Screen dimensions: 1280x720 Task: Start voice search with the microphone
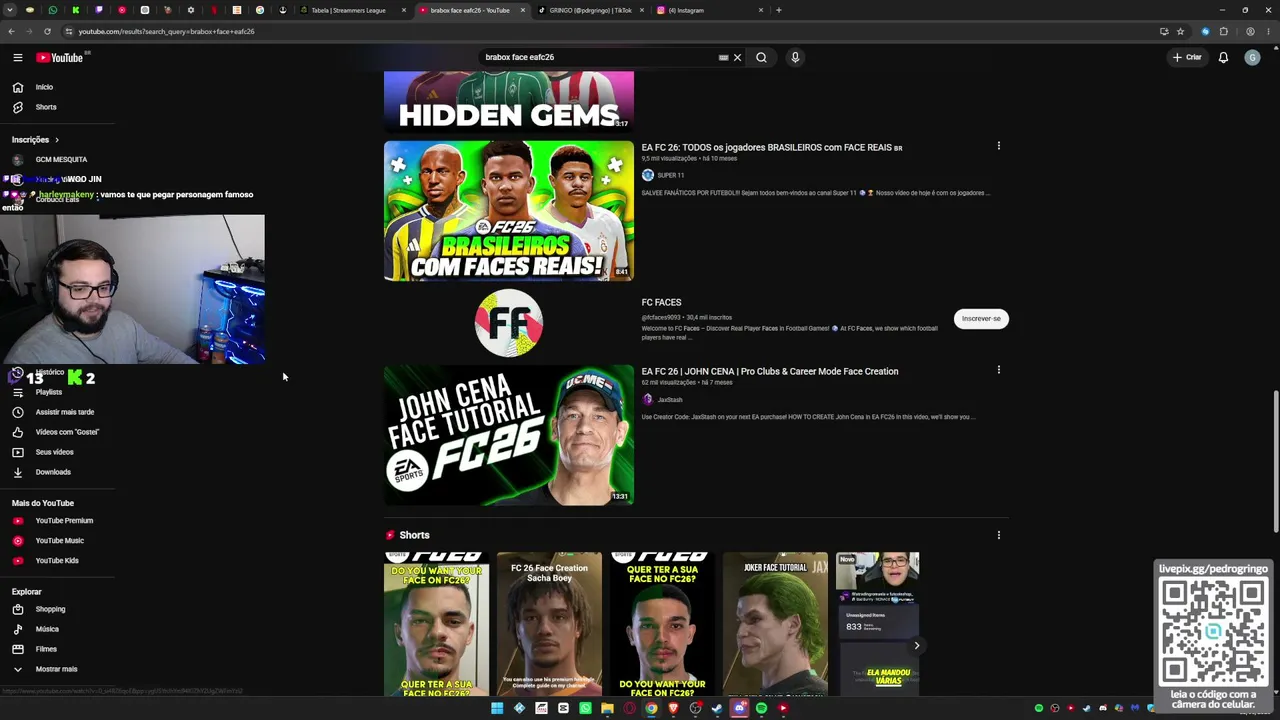click(795, 57)
